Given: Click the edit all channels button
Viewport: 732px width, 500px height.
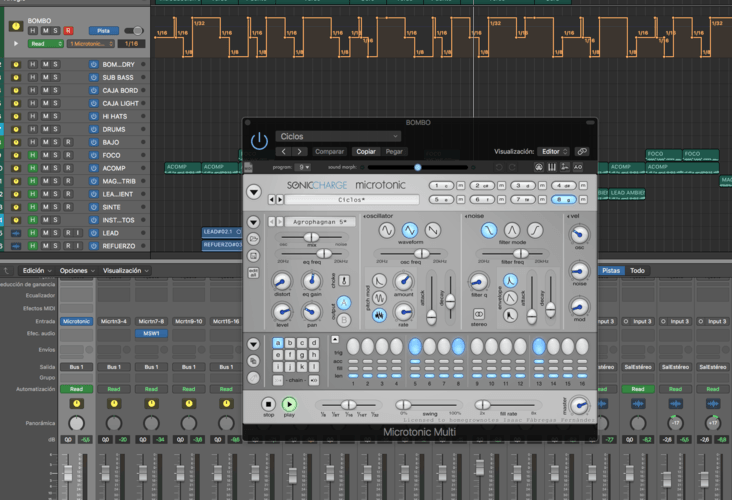Looking at the screenshot, I should point(253,273).
